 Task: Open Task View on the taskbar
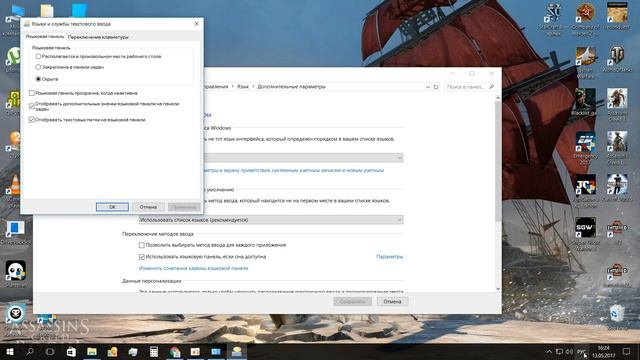pyautogui.click(x=50, y=351)
